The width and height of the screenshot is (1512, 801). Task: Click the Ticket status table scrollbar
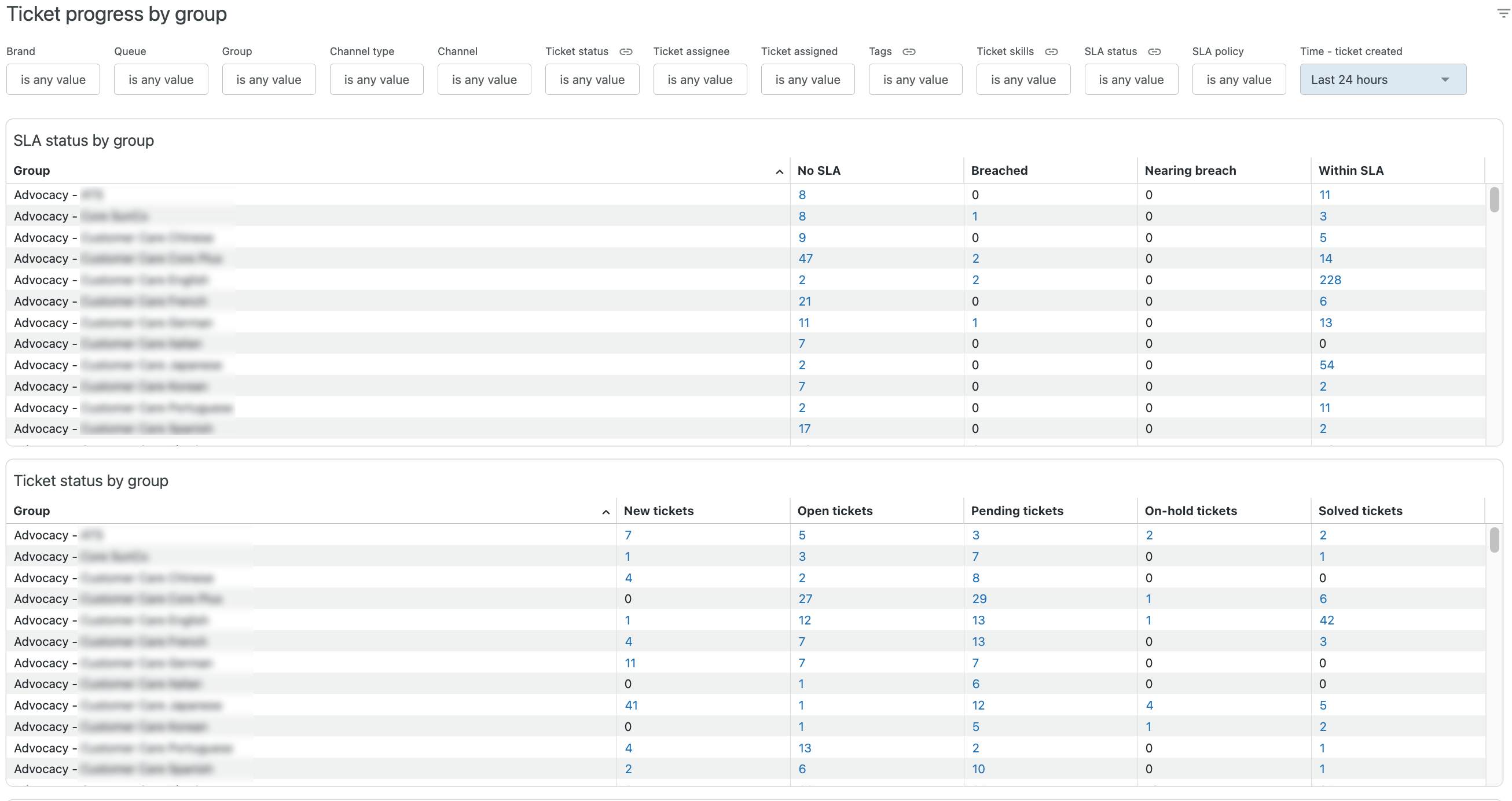click(1494, 540)
